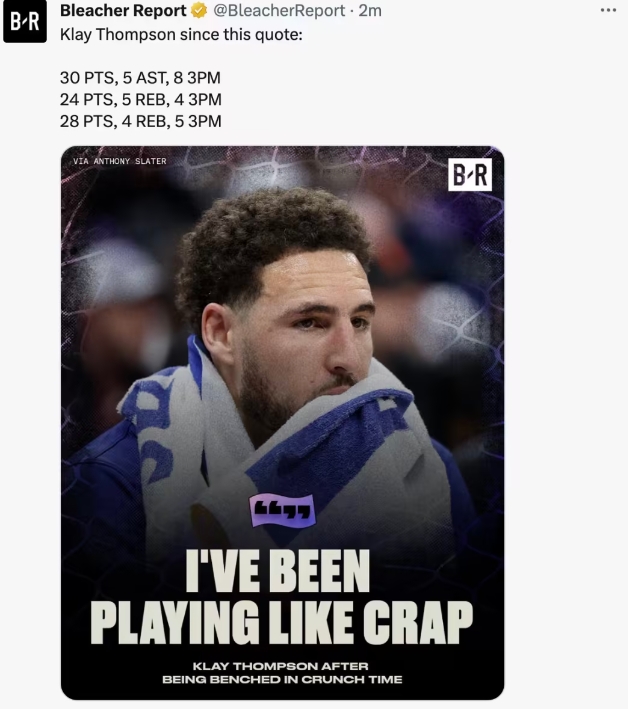Image resolution: width=628 pixels, height=709 pixels.
Task: Open the tweet via the 2m timestamp
Action: [370, 11]
